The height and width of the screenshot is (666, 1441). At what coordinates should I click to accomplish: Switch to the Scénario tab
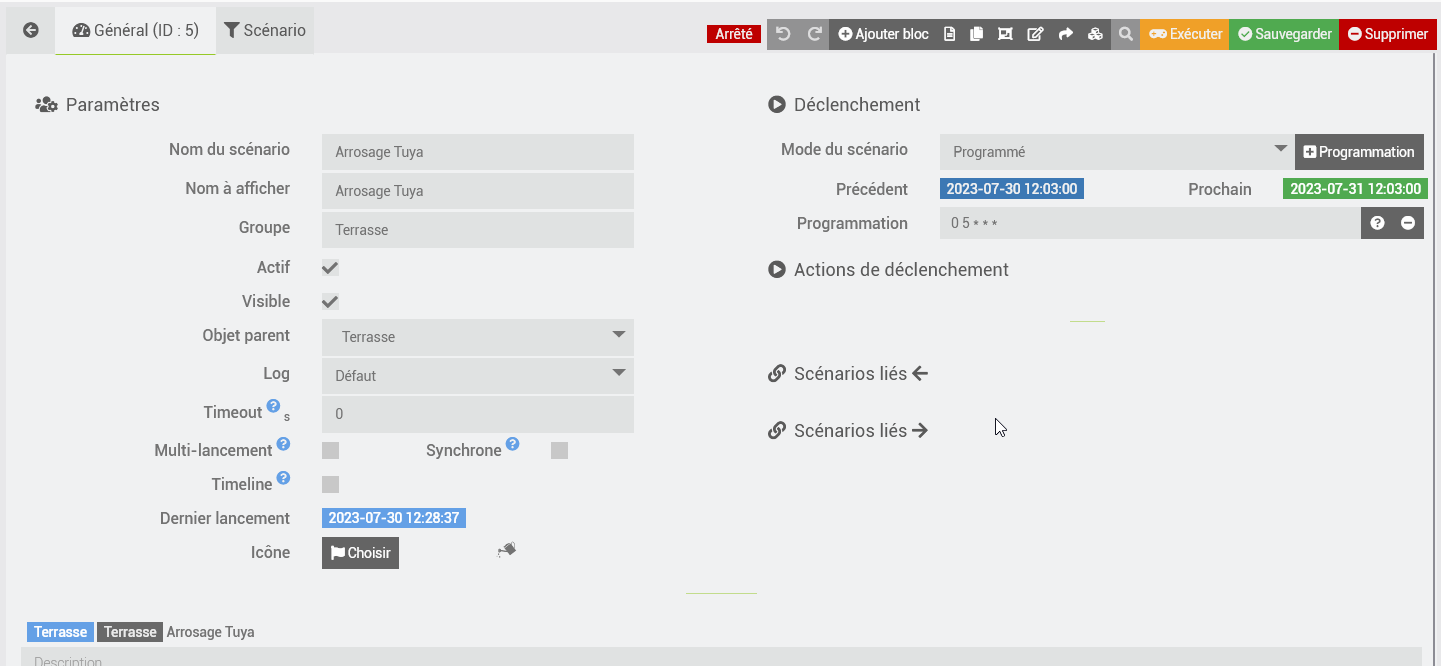coord(265,31)
